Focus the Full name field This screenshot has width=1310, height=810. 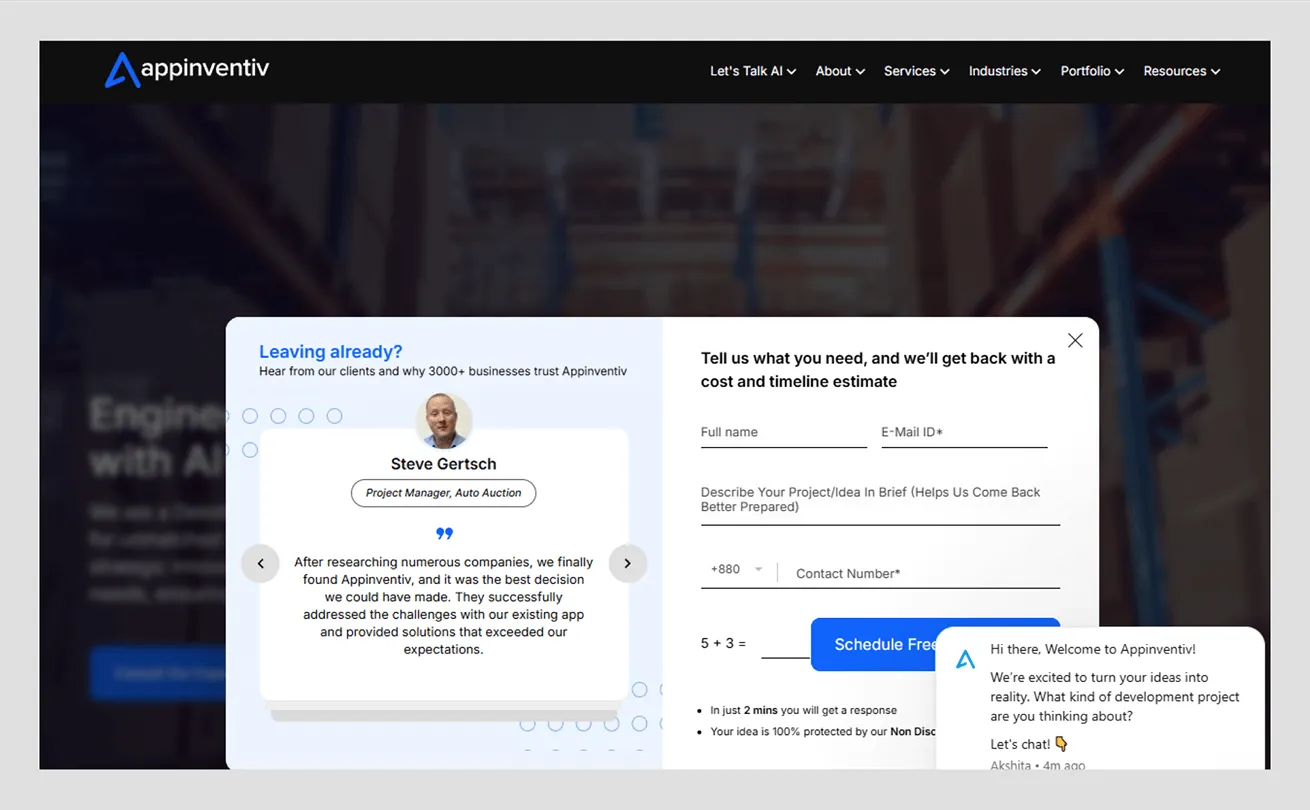coord(784,433)
